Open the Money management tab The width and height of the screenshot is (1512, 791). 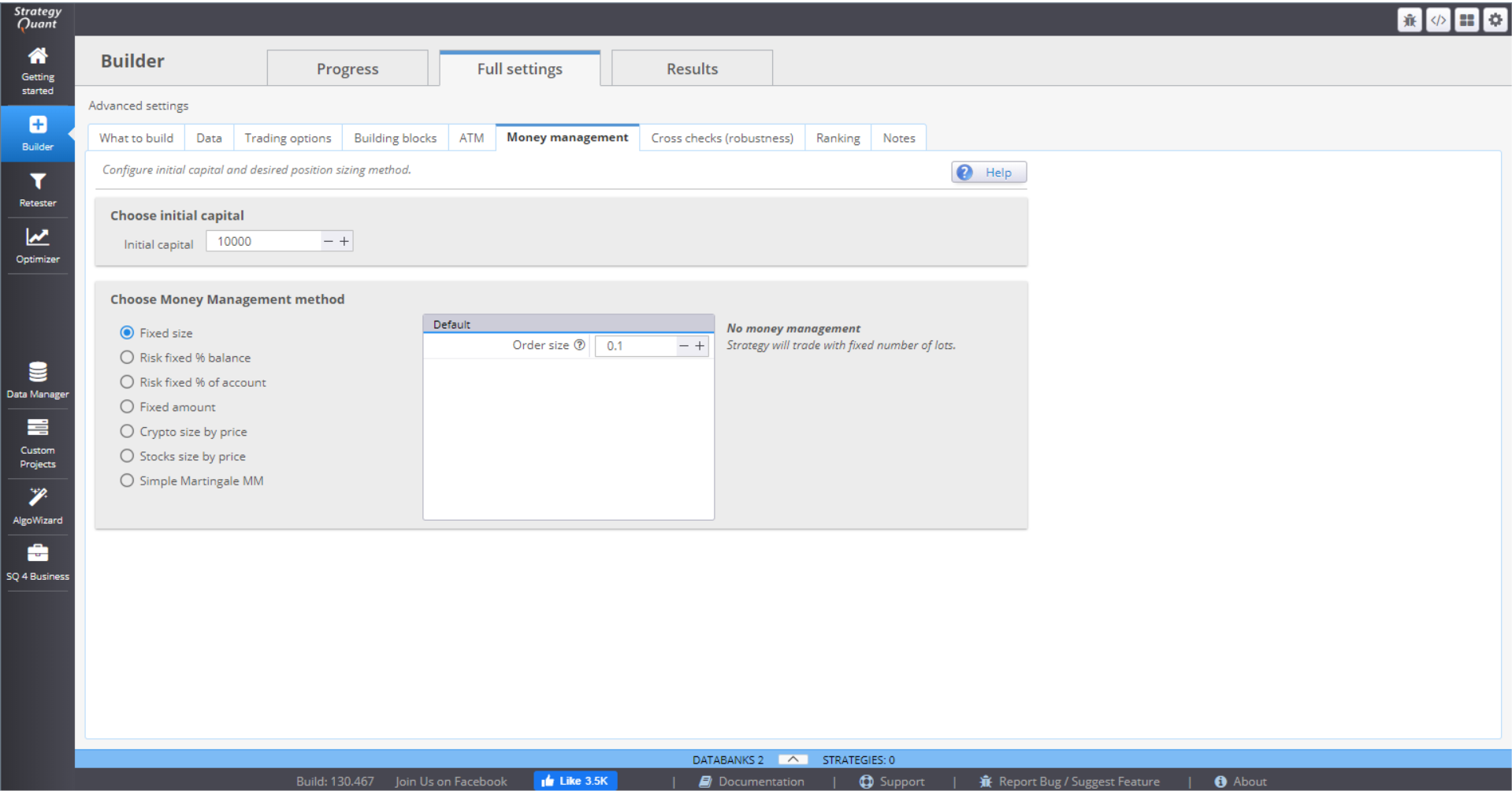567,137
